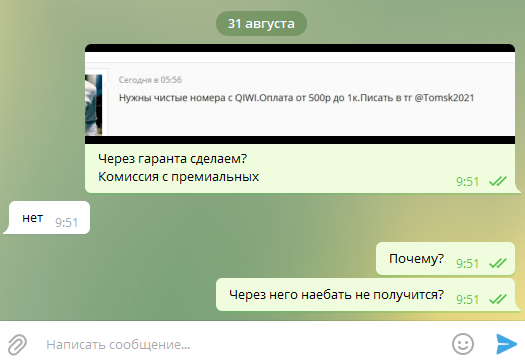
Task: Click the @Tomsk2021 handle in screenshot
Action: pos(444,98)
